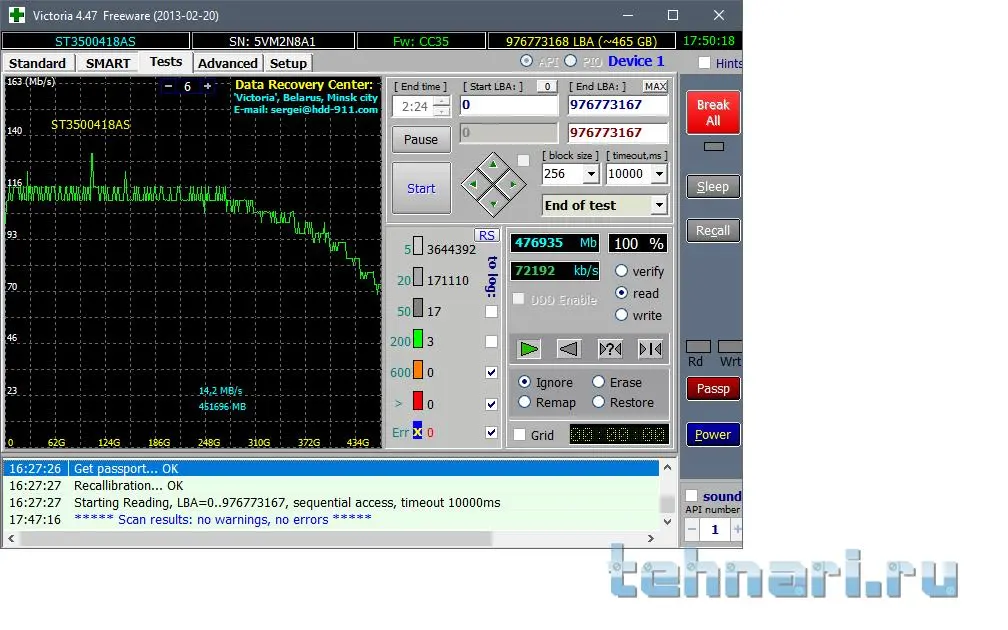
Task: Enable the Grid checkbox
Action: coord(519,435)
